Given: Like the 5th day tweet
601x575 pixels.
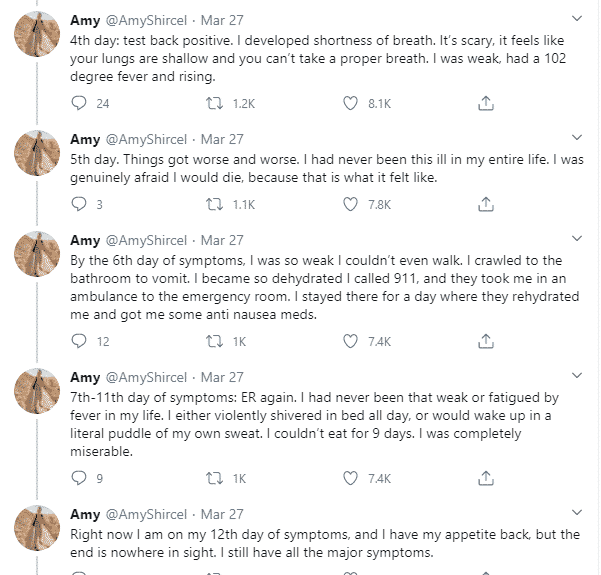Looking at the screenshot, I should tap(350, 205).
